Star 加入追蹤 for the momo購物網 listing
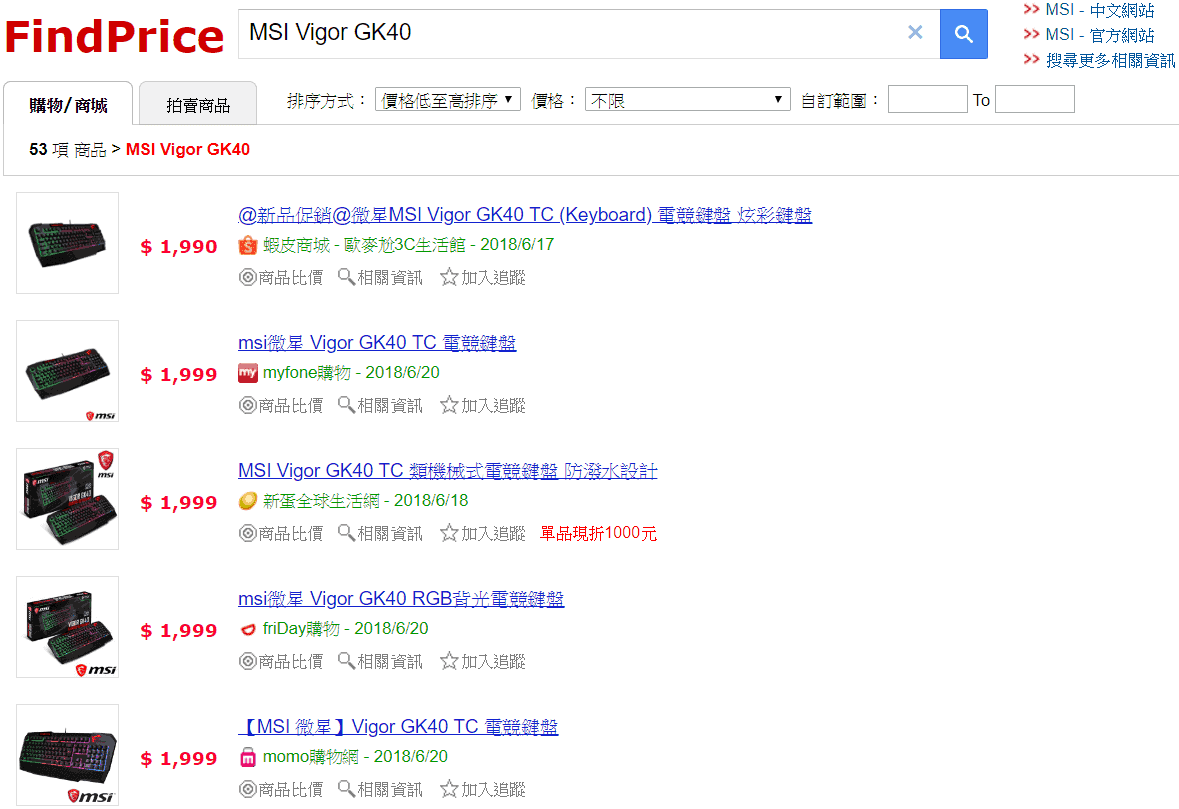This screenshot has height=809, width=1179. click(x=483, y=789)
